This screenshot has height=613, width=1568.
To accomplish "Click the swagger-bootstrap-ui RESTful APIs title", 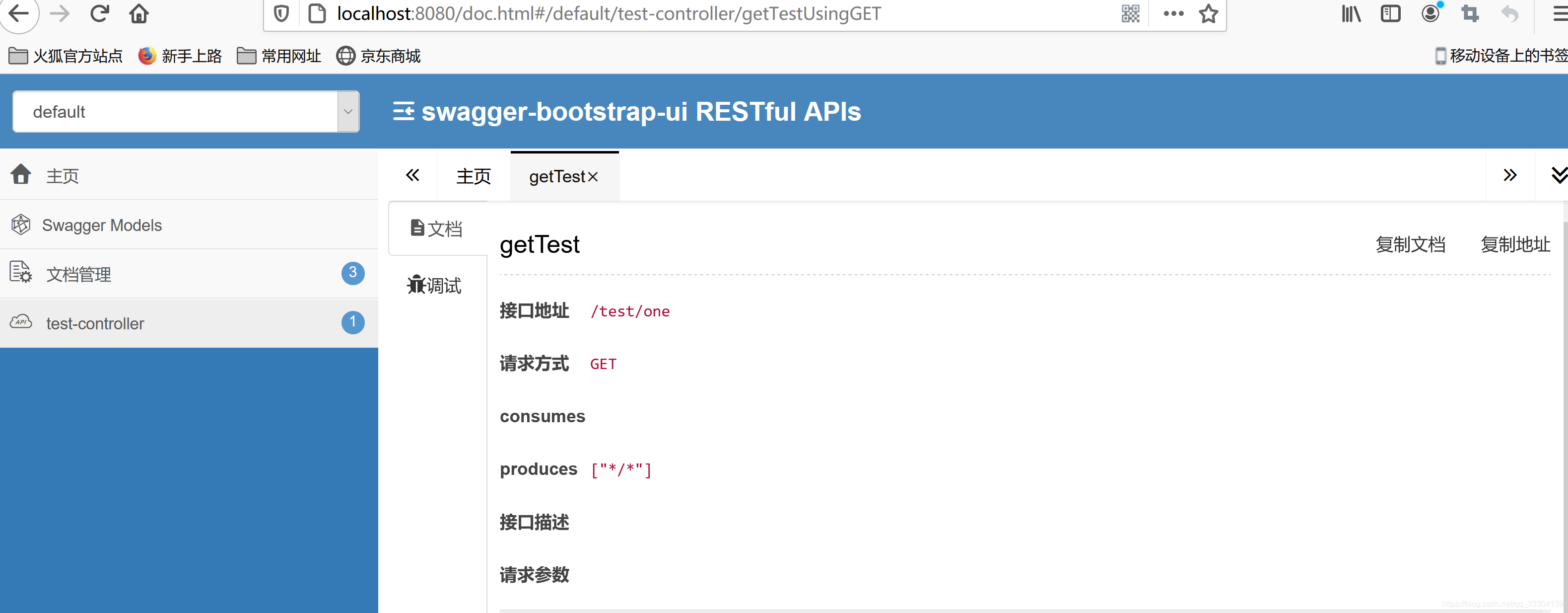I will coord(641,111).
